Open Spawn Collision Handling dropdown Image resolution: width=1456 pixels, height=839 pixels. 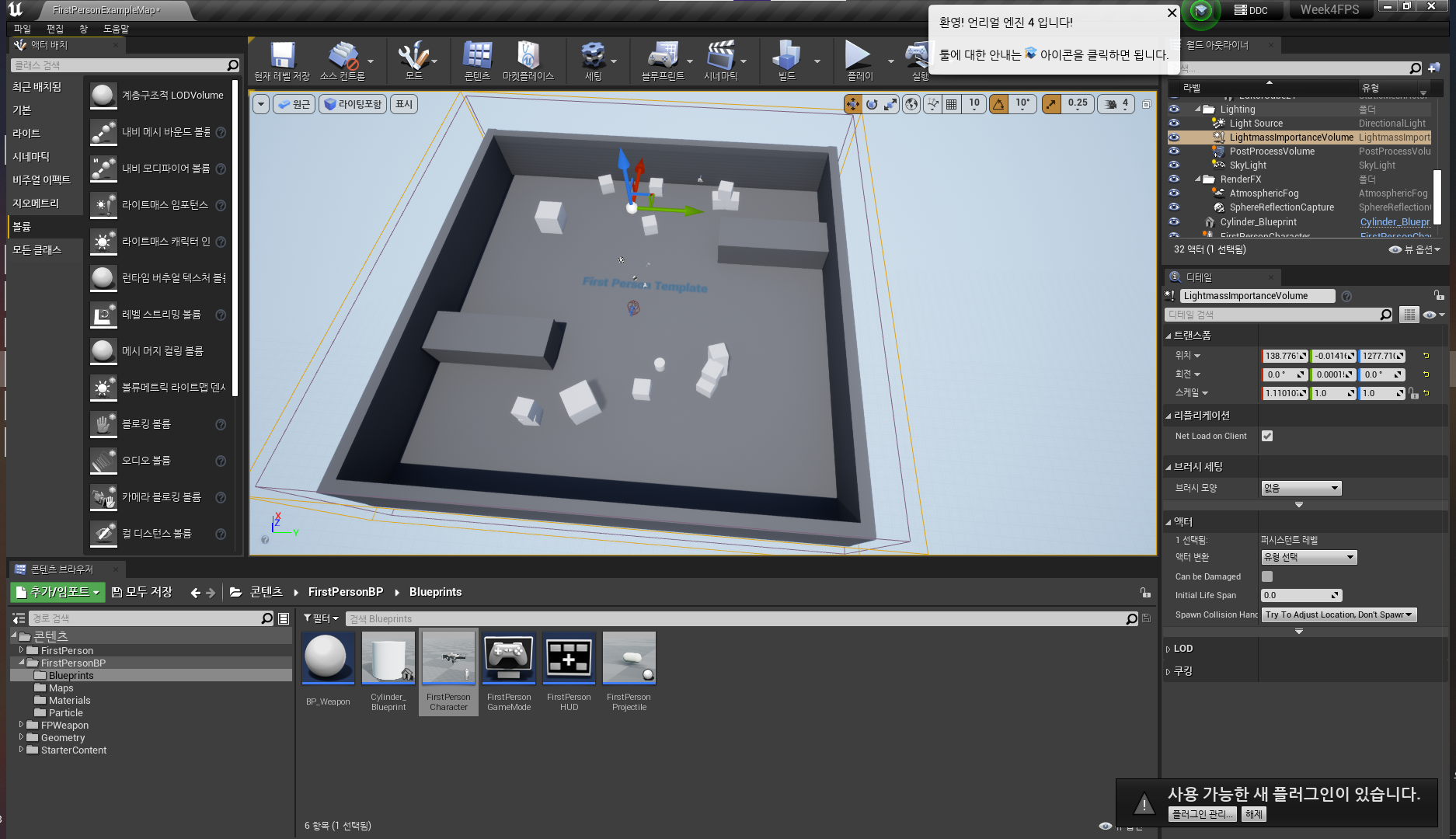1339,614
